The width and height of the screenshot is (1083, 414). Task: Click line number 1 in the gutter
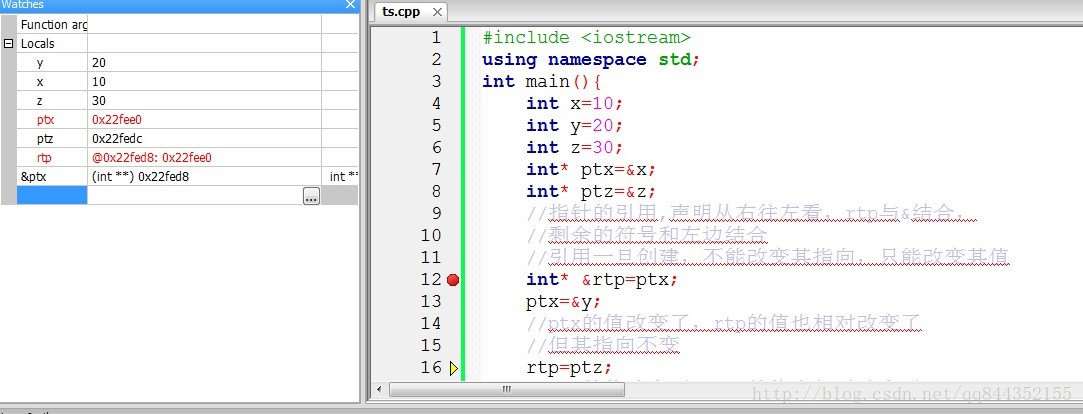click(x=435, y=37)
